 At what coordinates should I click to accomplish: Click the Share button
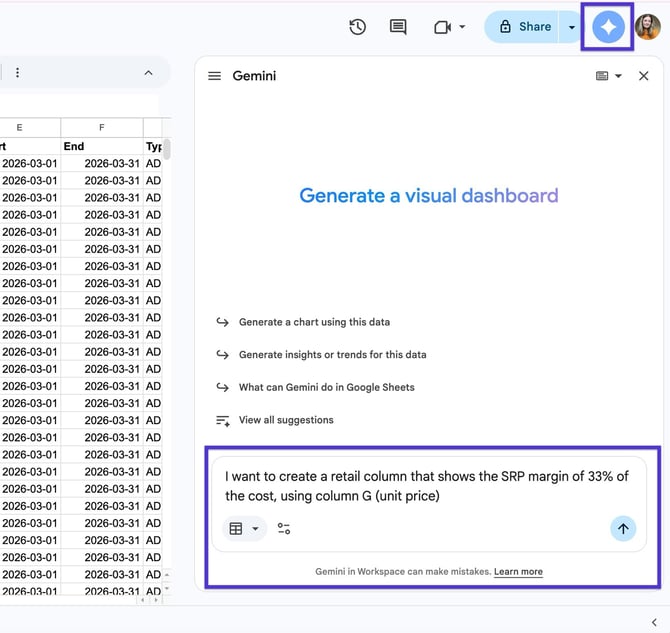[526, 27]
